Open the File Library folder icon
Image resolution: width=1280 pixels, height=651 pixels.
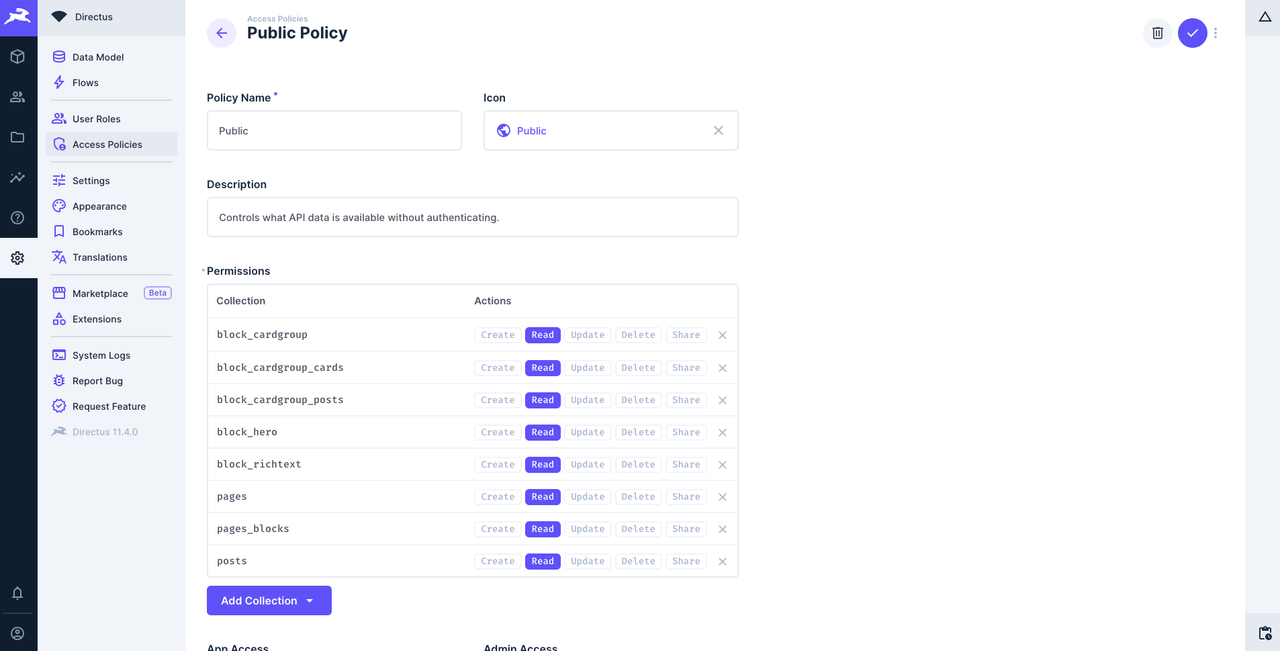tap(17, 137)
